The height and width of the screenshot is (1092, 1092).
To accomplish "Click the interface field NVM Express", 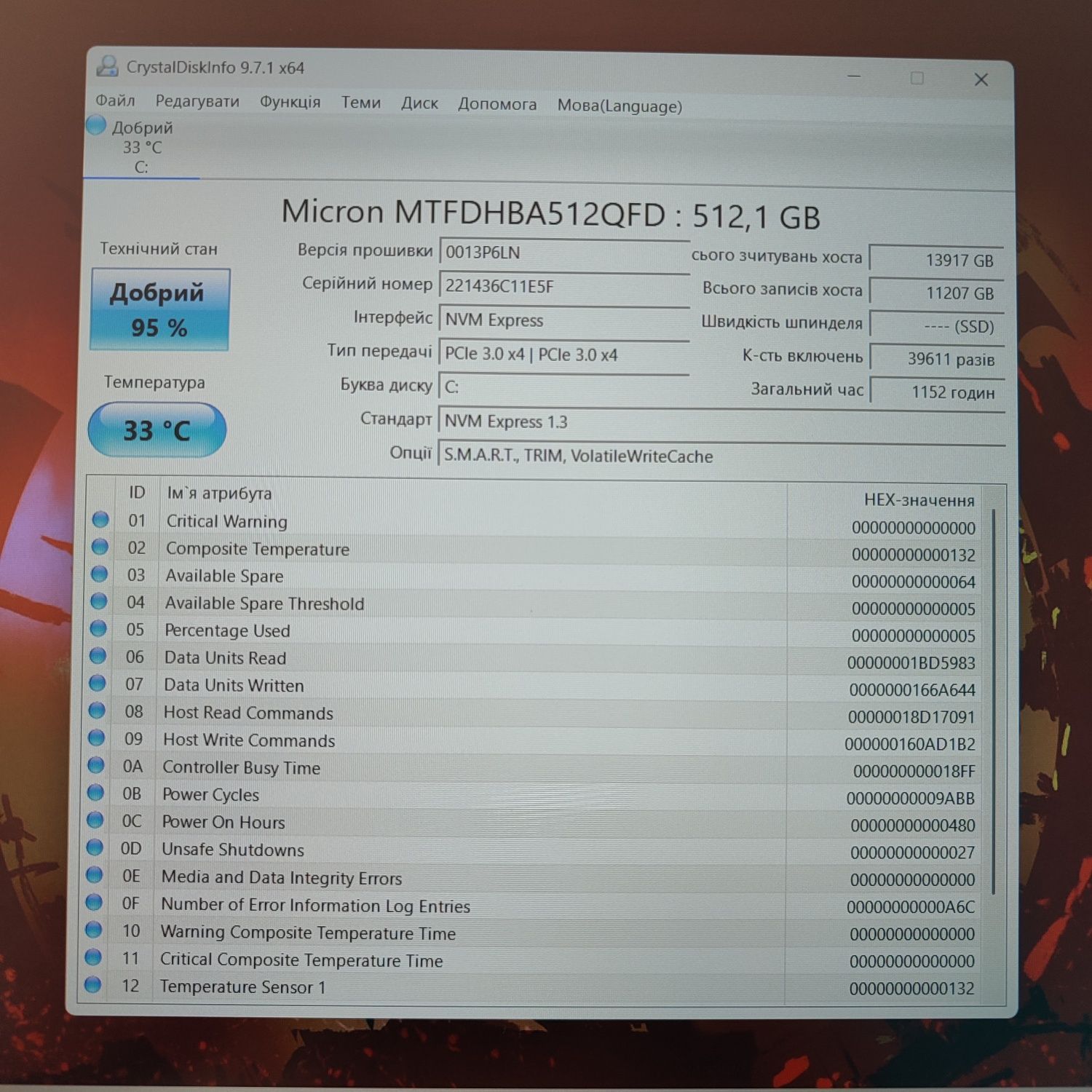I will (x=564, y=320).
